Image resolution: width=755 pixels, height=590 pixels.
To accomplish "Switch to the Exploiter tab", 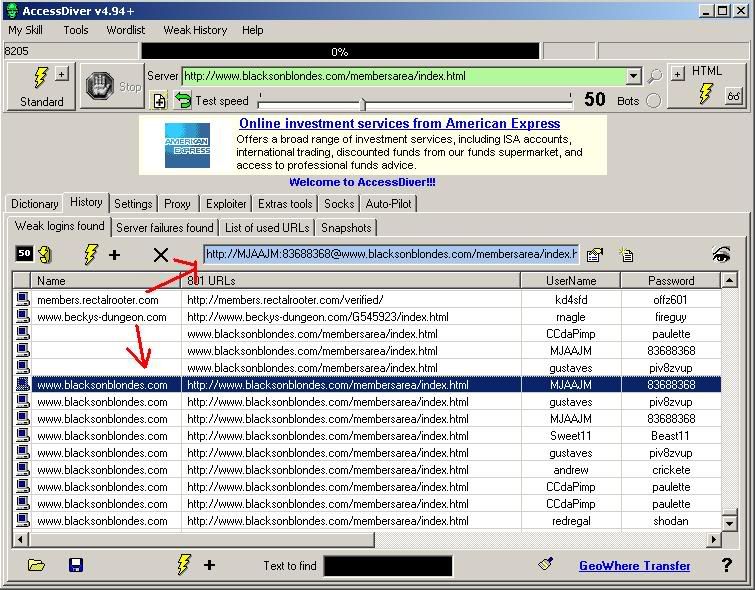I will [226, 204].
